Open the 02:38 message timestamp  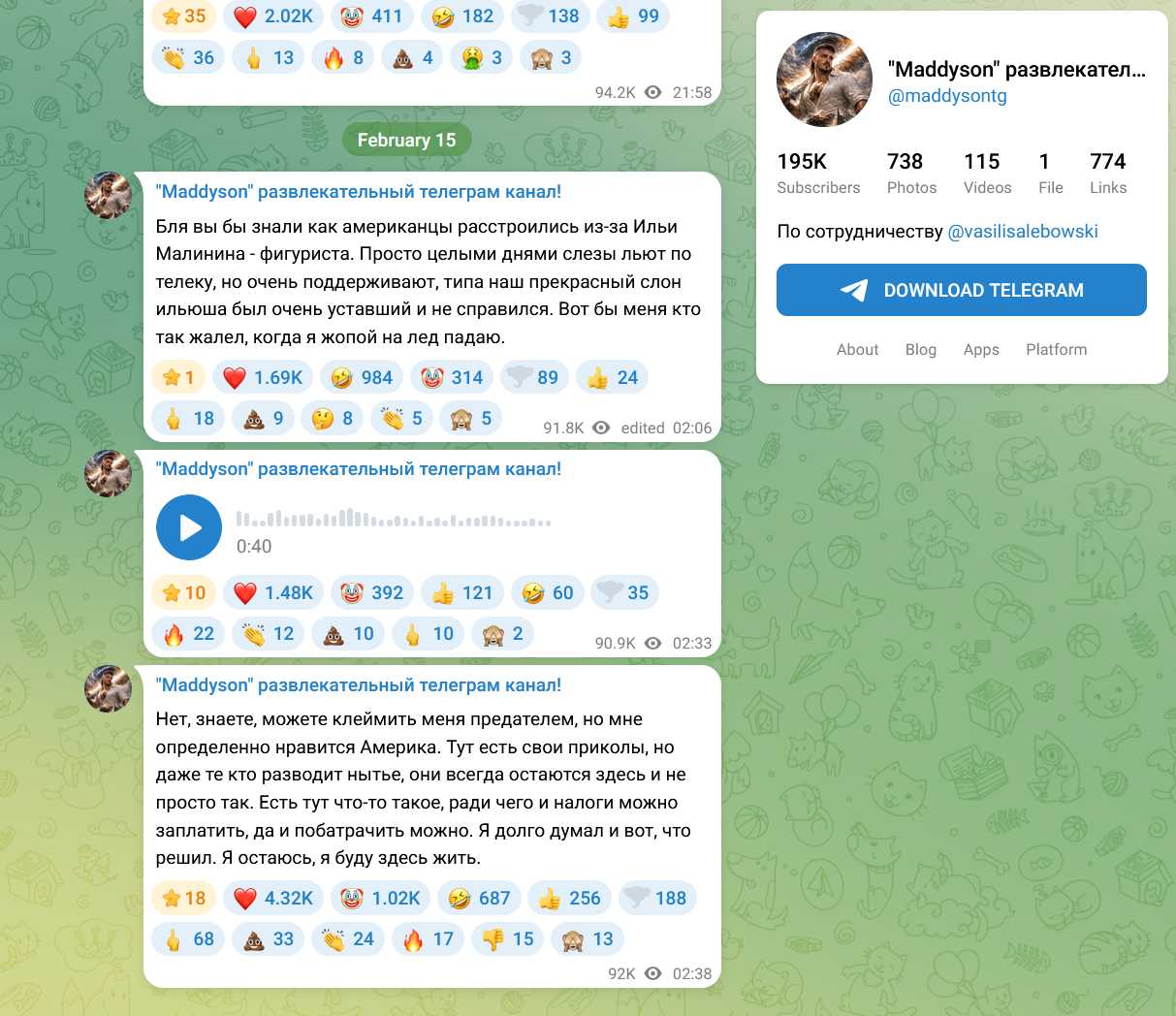[x=692, y=973]
